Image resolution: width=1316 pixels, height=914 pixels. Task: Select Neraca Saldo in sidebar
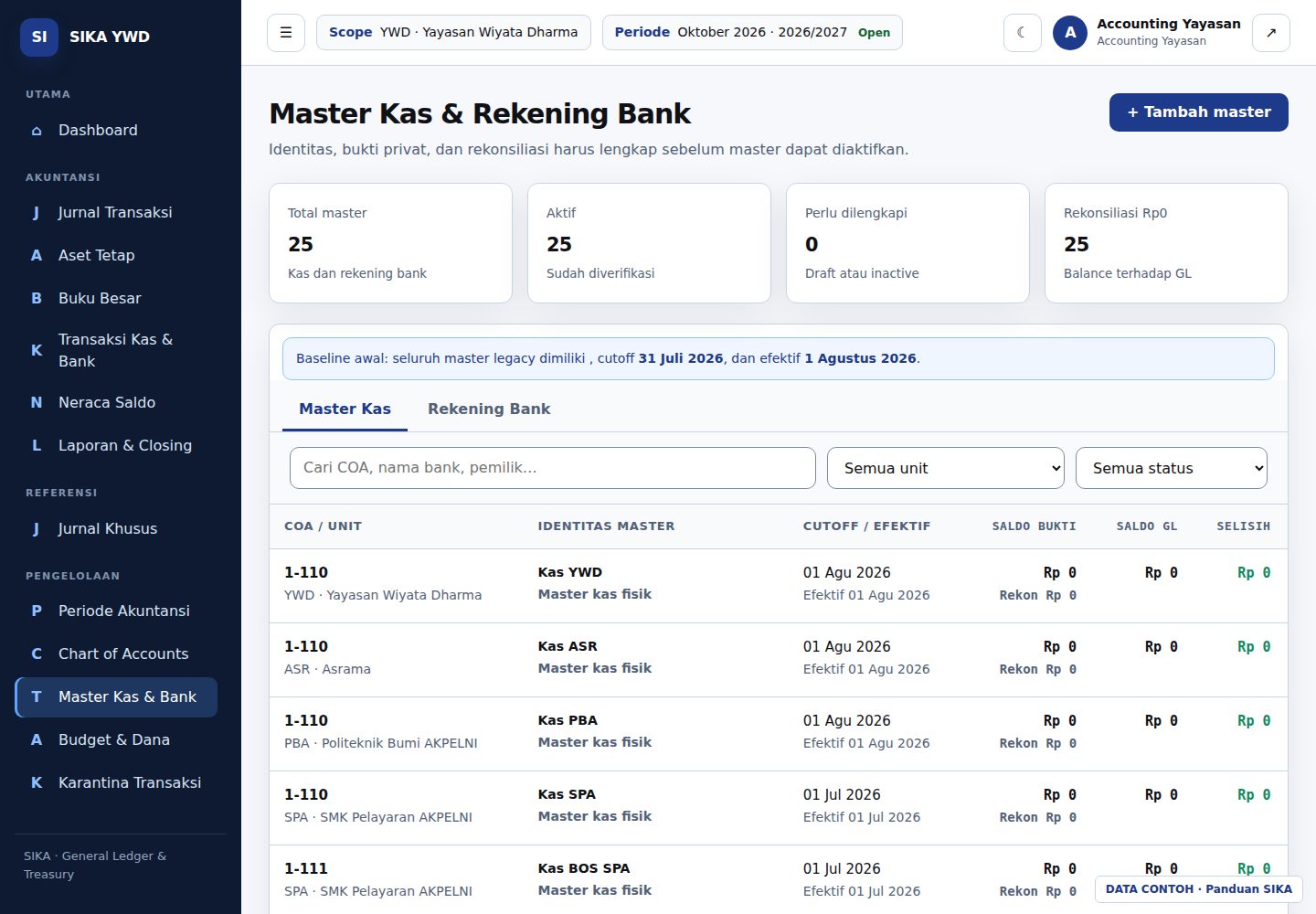coord(116,402)
